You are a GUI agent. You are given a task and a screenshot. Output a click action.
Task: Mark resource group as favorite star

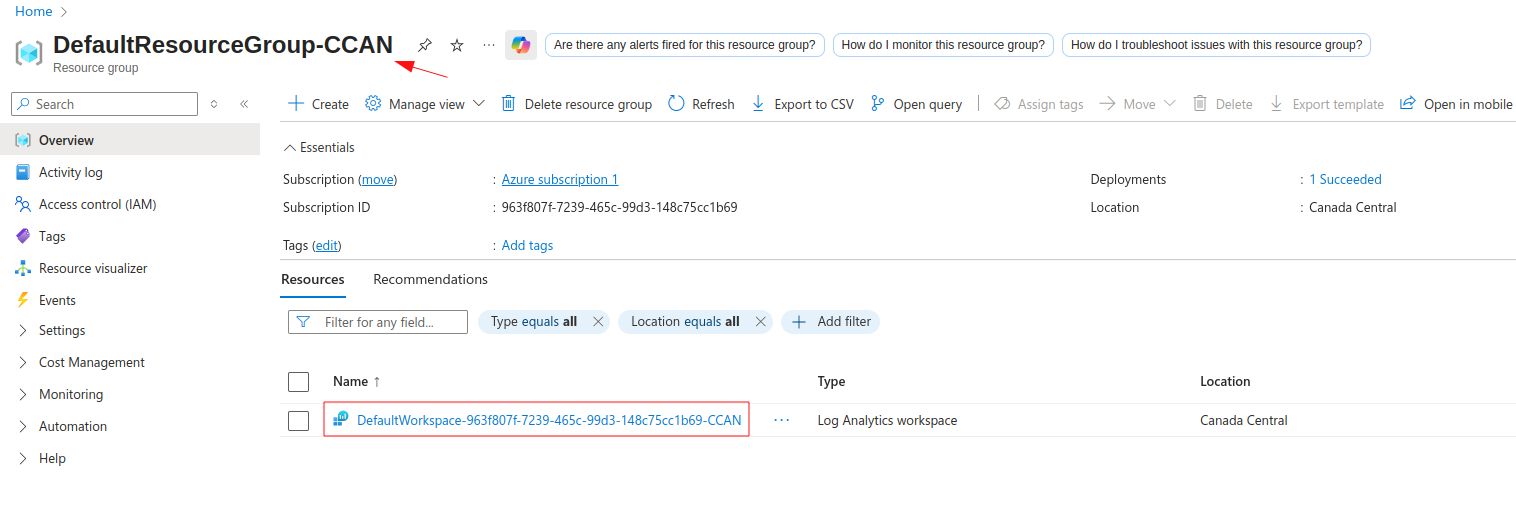(457, 45)
